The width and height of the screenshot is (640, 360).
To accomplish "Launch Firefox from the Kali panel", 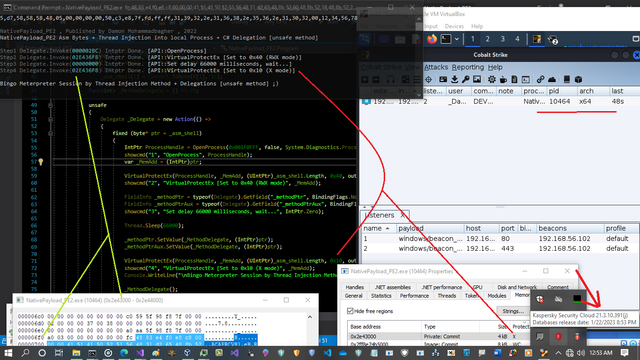I will pyautogui.click(x=432, y=39).
